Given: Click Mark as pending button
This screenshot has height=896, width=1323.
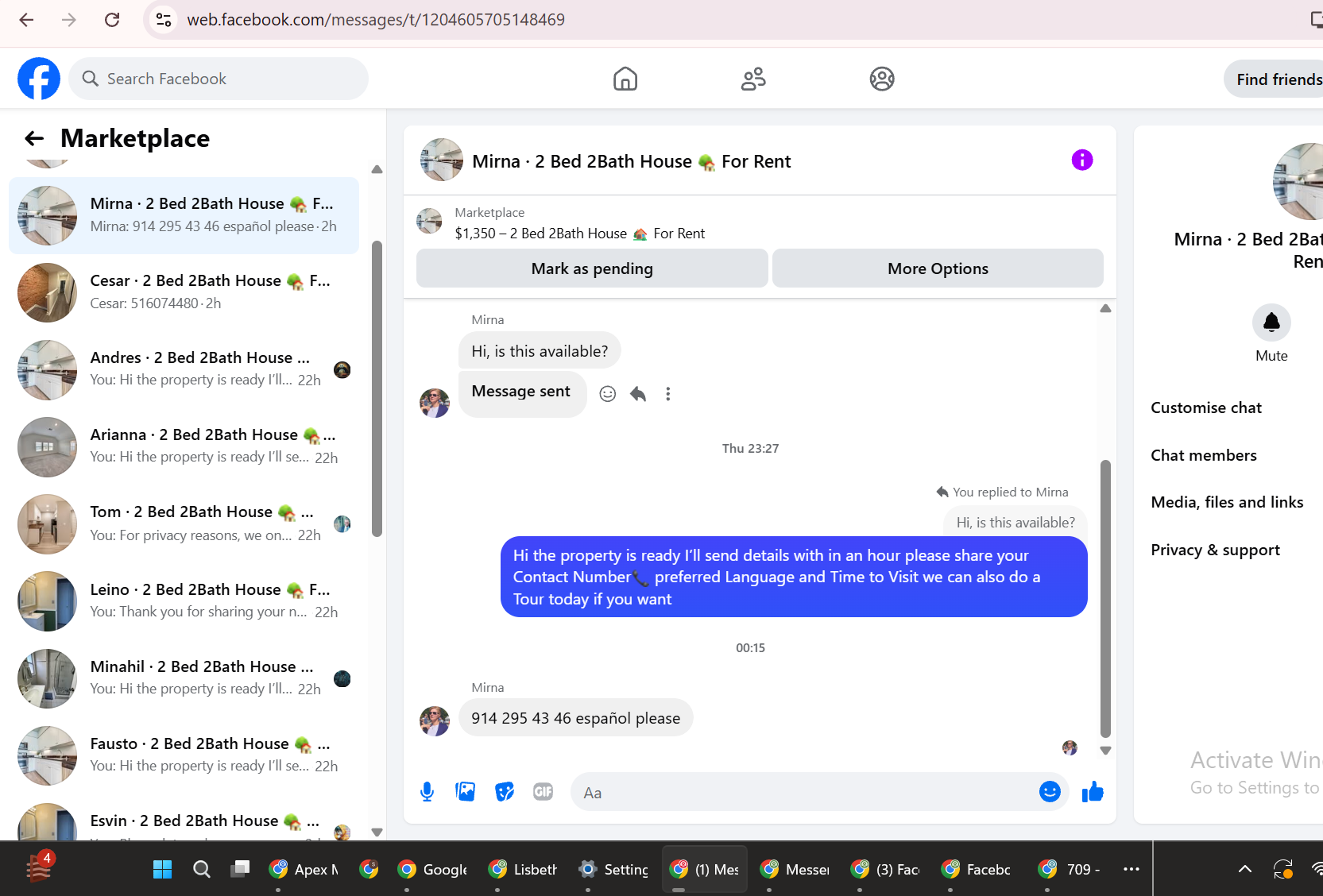Looking at the screenshot, I should pyautogui.click(x=592, y=268).
